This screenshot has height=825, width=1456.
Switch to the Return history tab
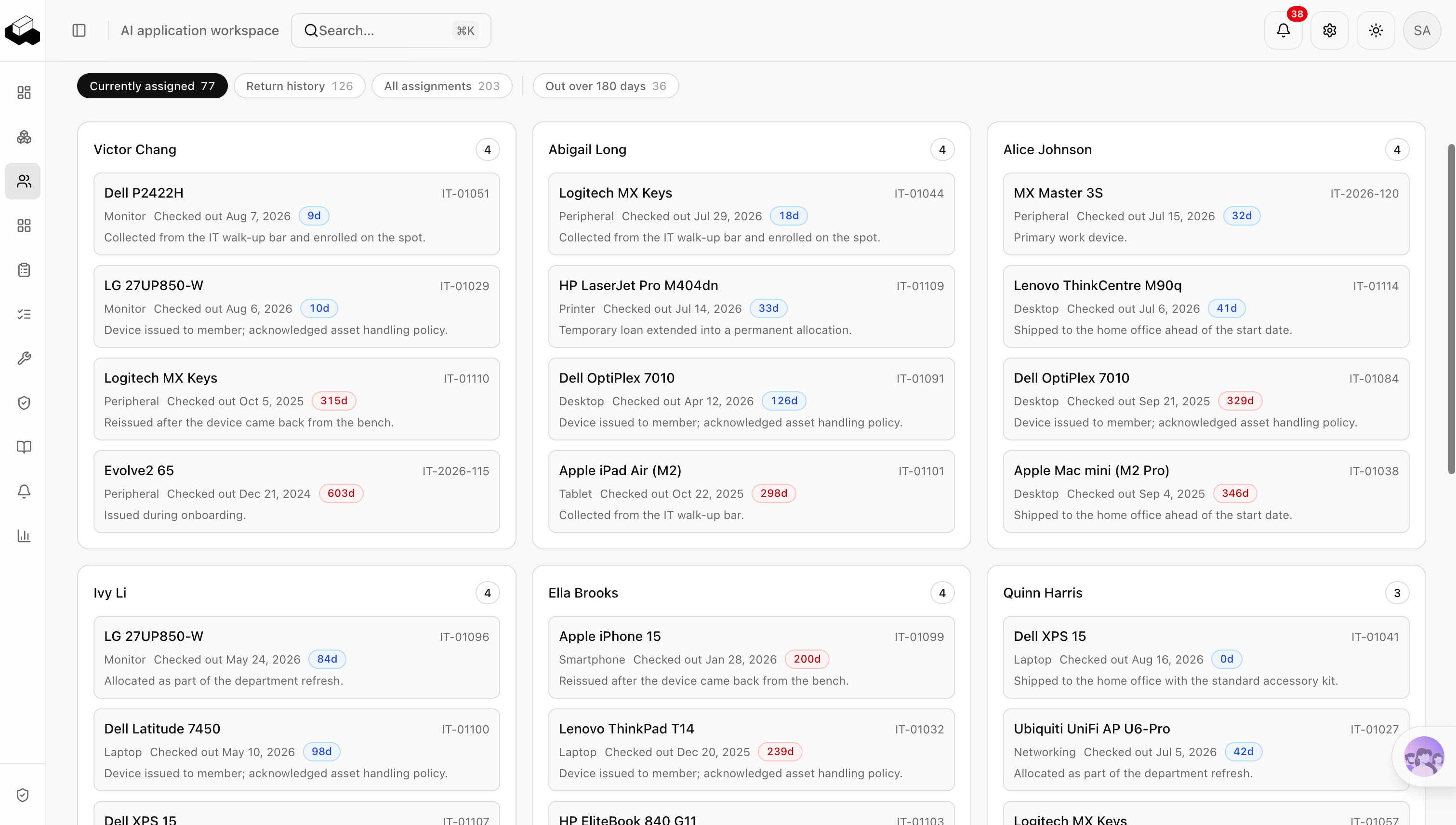point(300,86)
